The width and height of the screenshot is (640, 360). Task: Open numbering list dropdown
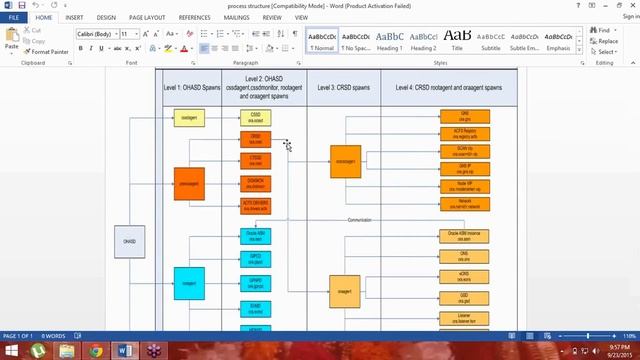click(227, 34)
